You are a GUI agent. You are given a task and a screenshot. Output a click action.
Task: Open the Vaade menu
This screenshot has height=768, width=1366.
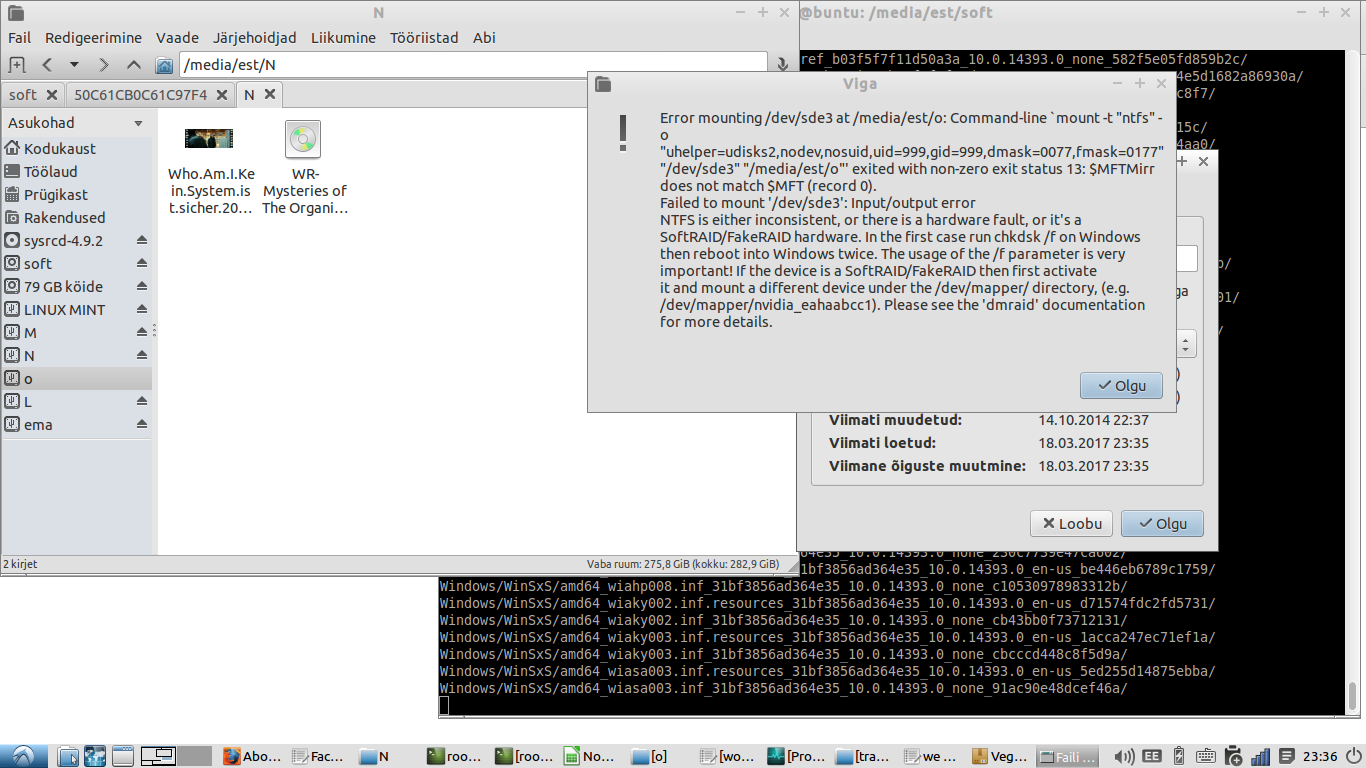178,38
